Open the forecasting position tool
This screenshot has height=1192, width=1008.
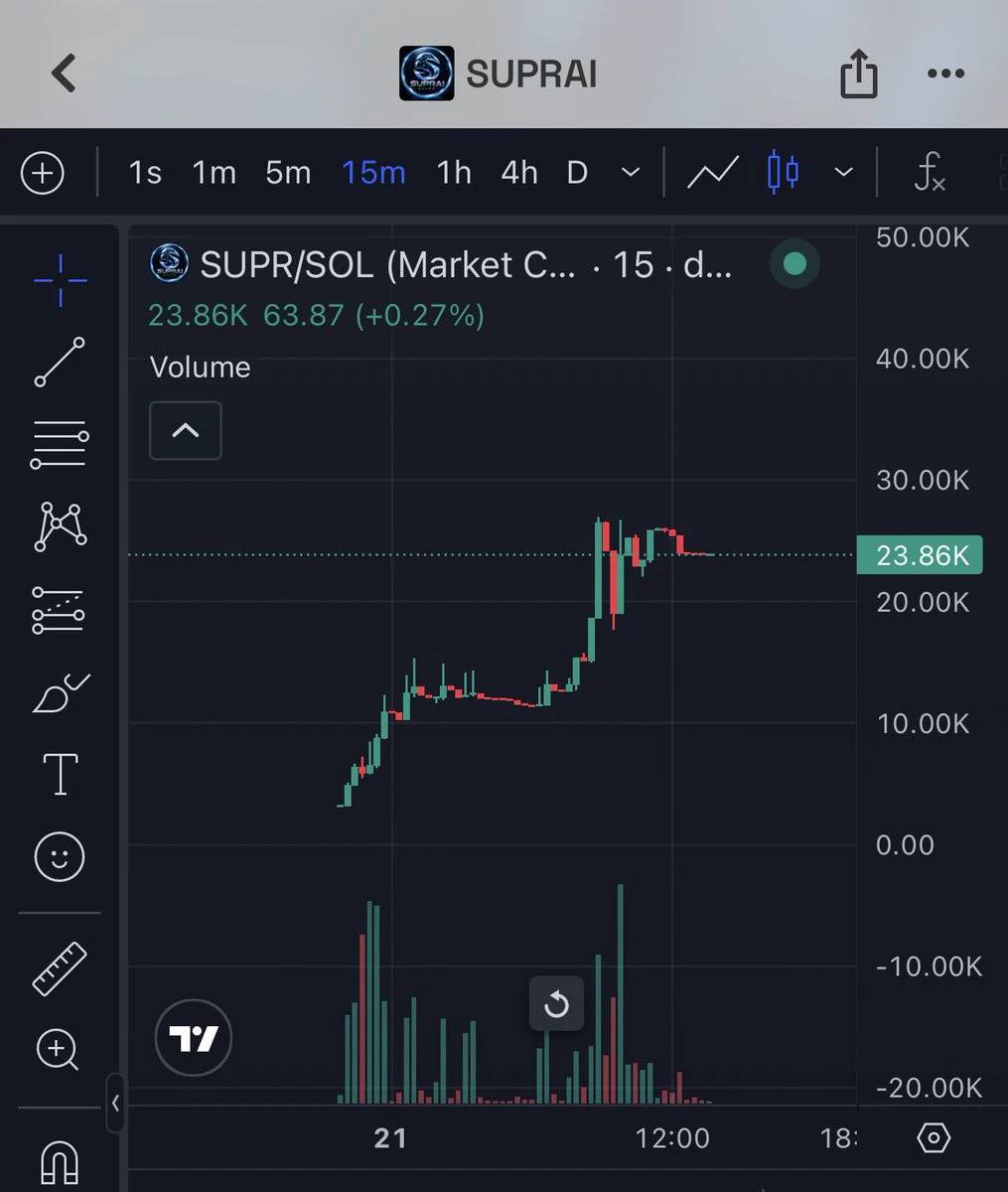click(60, 610)
